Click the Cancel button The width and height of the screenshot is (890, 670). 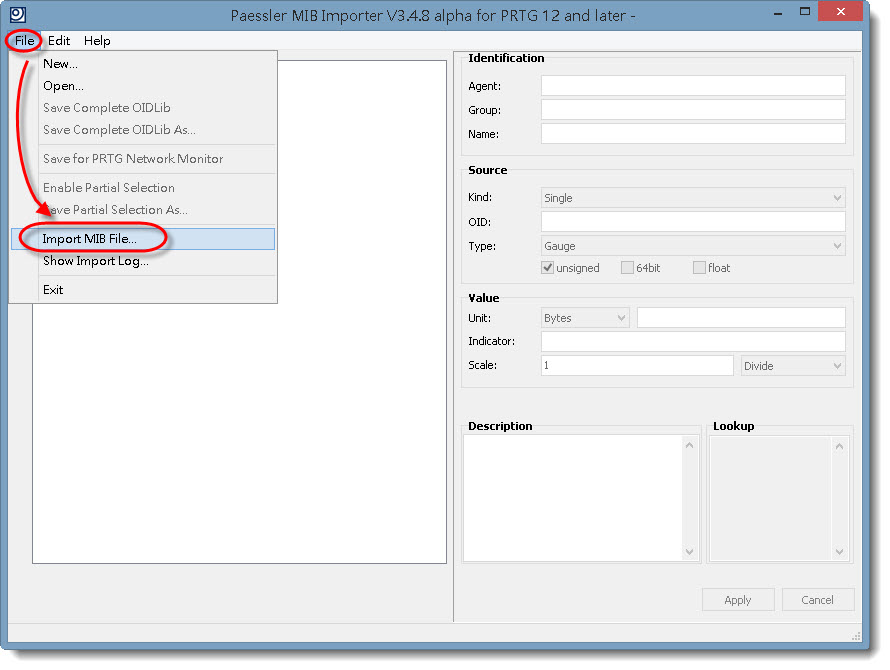pyautogui.click(x=817, y=600)
